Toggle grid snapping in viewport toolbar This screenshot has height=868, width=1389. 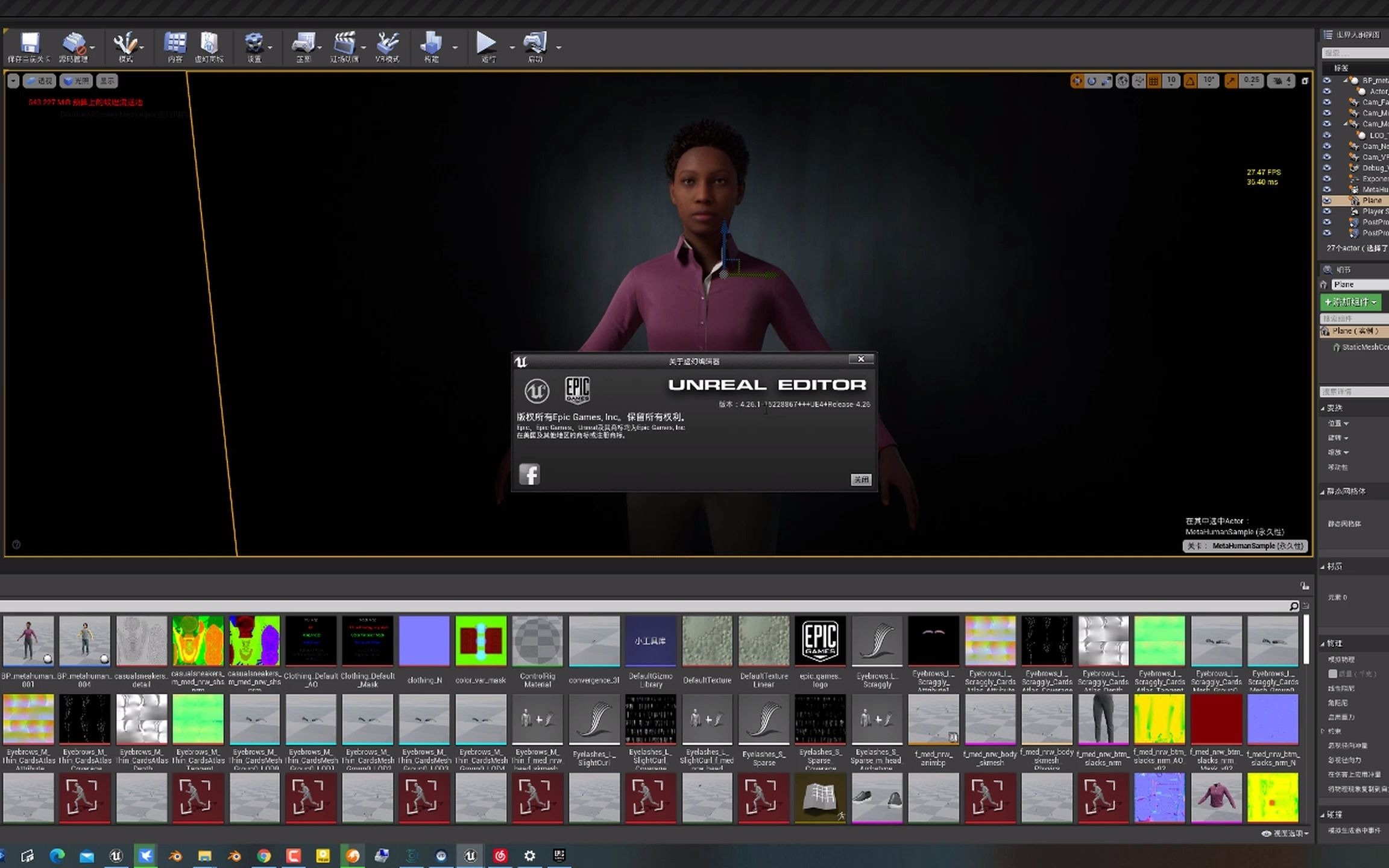coord(1154,81)
